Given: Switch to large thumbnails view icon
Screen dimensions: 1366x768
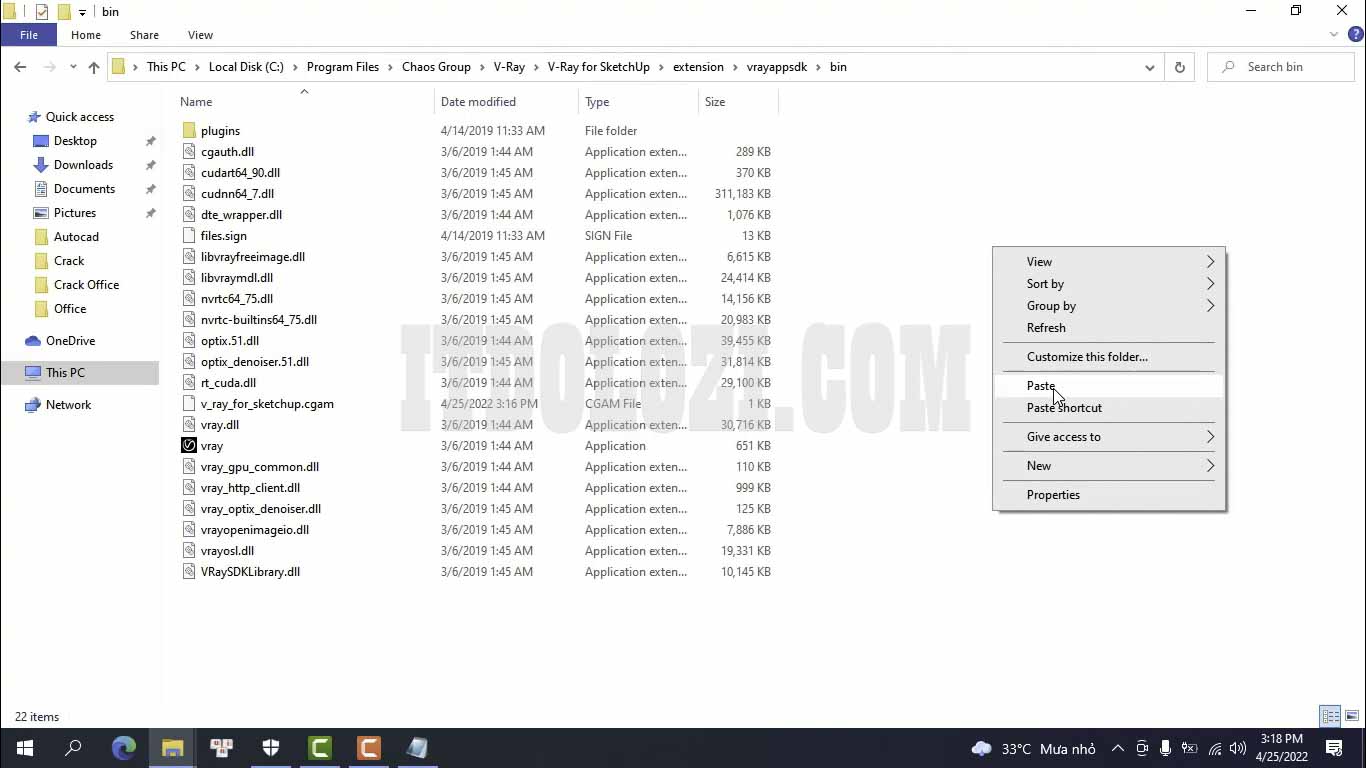Looking at the screenshot, I should 1351,716.
